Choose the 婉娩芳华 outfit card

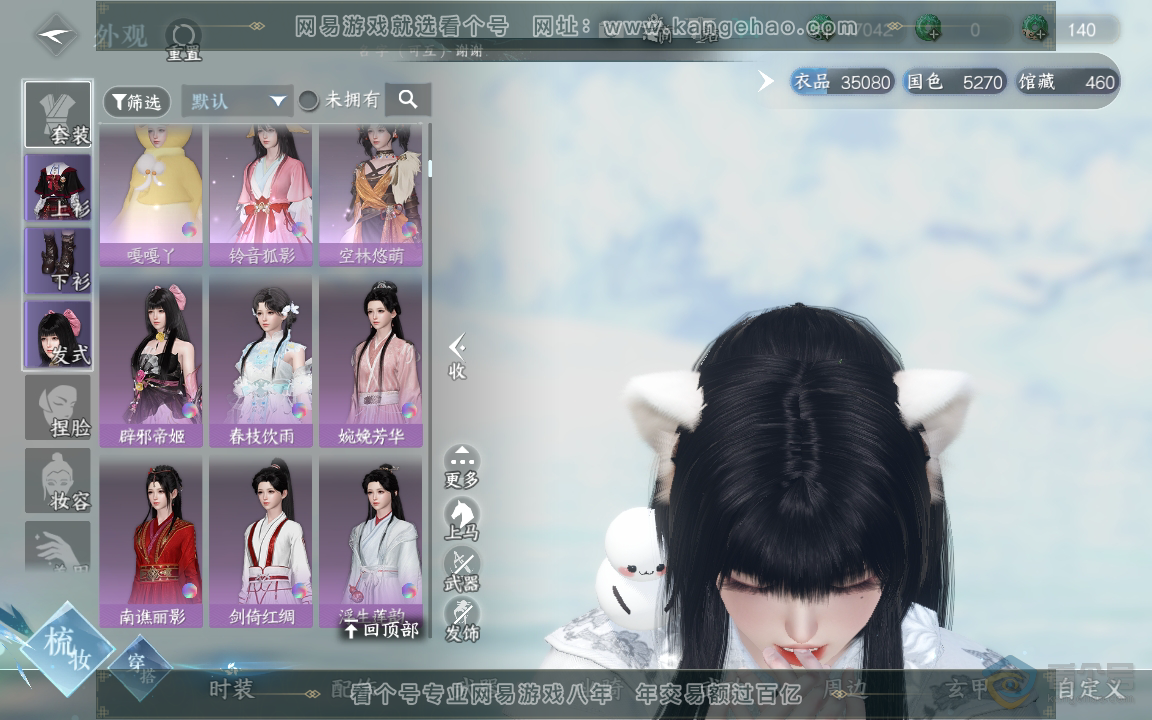(371, 362)
